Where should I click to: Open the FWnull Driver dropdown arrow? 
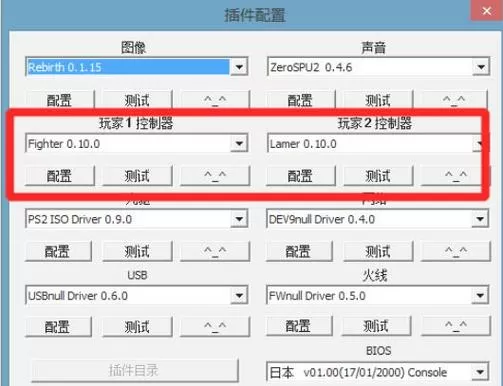480,295
